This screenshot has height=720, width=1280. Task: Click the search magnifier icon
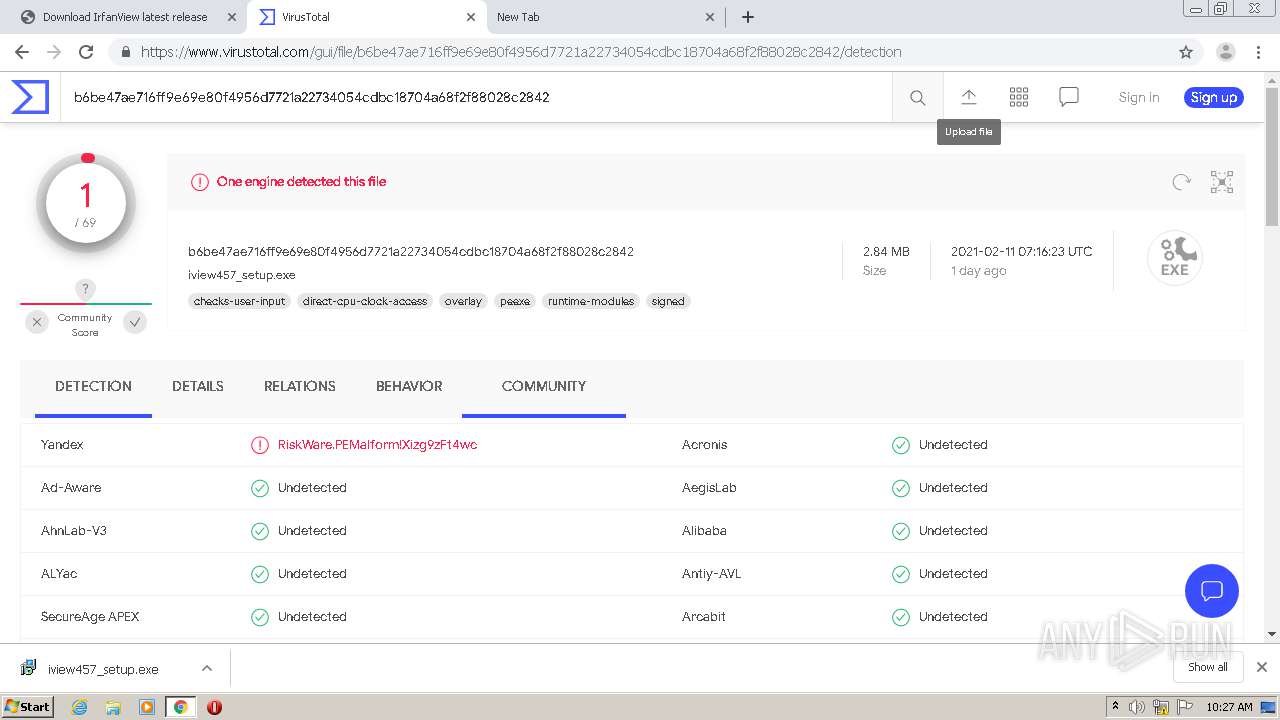[x=917, y=97]
